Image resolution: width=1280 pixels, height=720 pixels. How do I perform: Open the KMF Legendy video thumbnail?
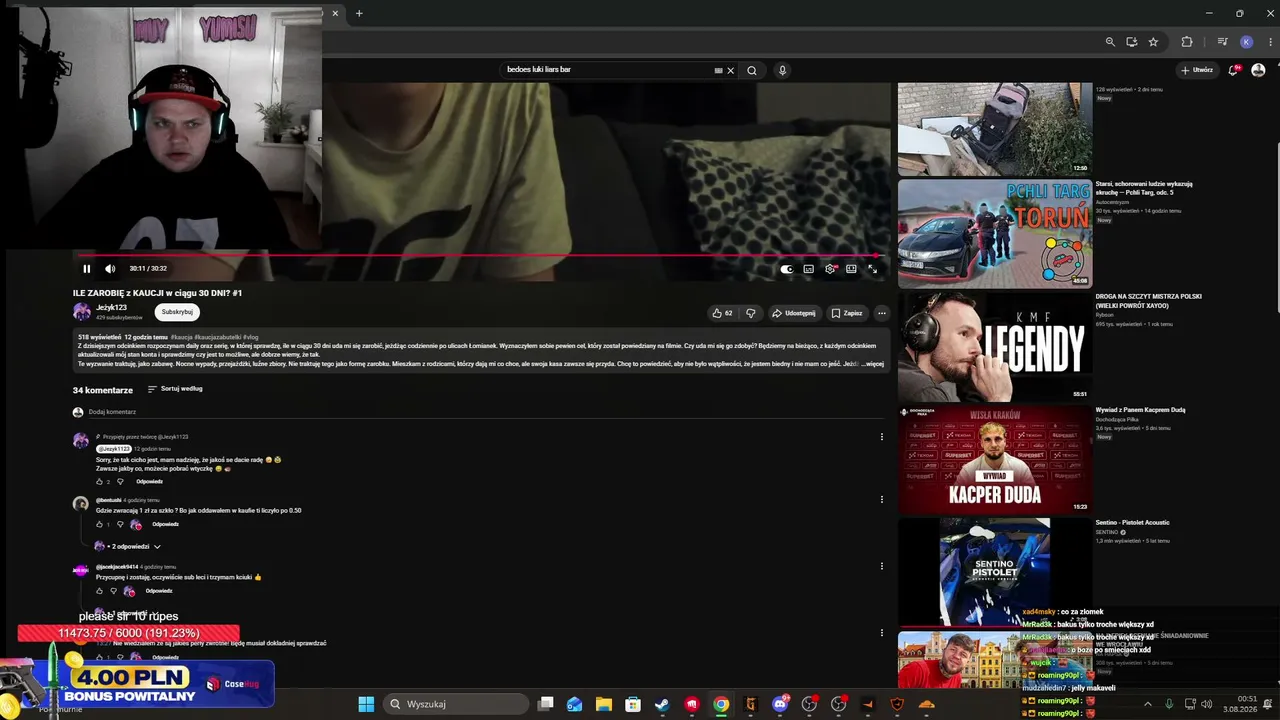(x=995, y=347)
